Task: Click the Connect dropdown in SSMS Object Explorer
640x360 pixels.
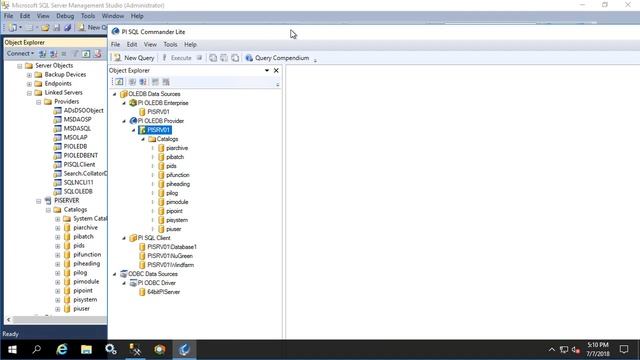Action: (x=20, y=53)
